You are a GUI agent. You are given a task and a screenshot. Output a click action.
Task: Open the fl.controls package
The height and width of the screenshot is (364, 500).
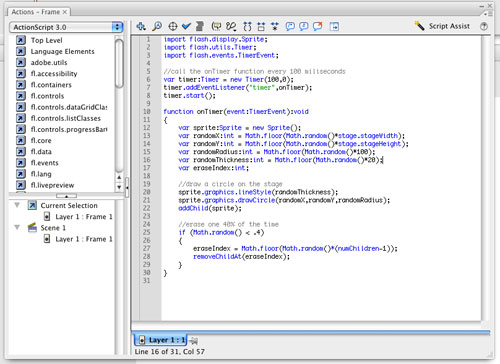(47, 96)
